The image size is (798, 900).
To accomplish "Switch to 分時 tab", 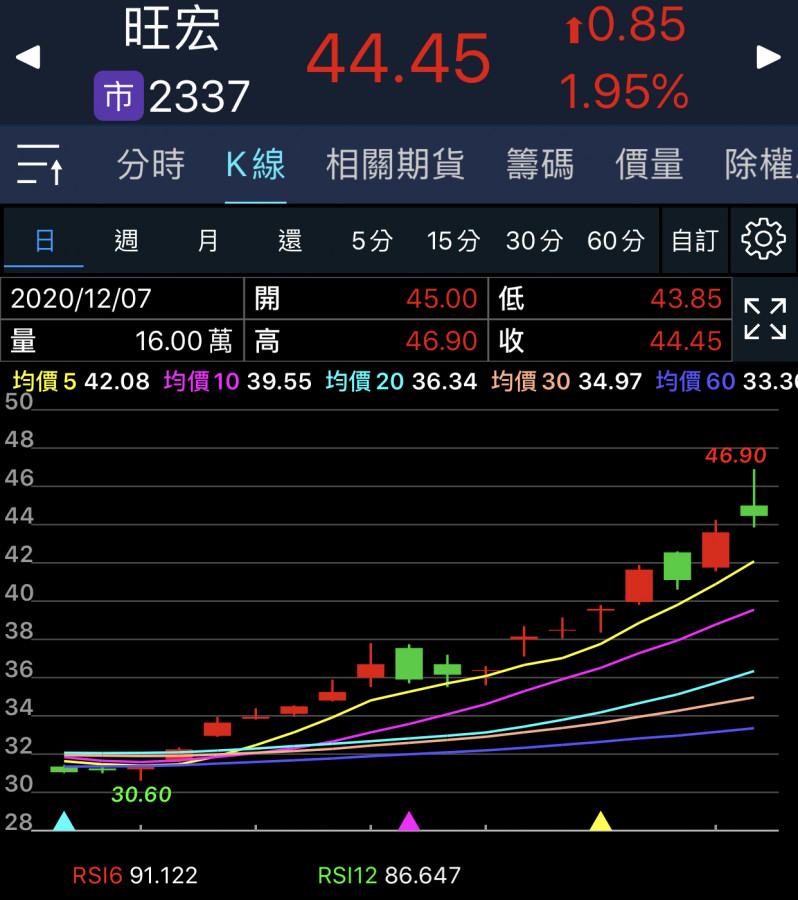I will (151, 164).
